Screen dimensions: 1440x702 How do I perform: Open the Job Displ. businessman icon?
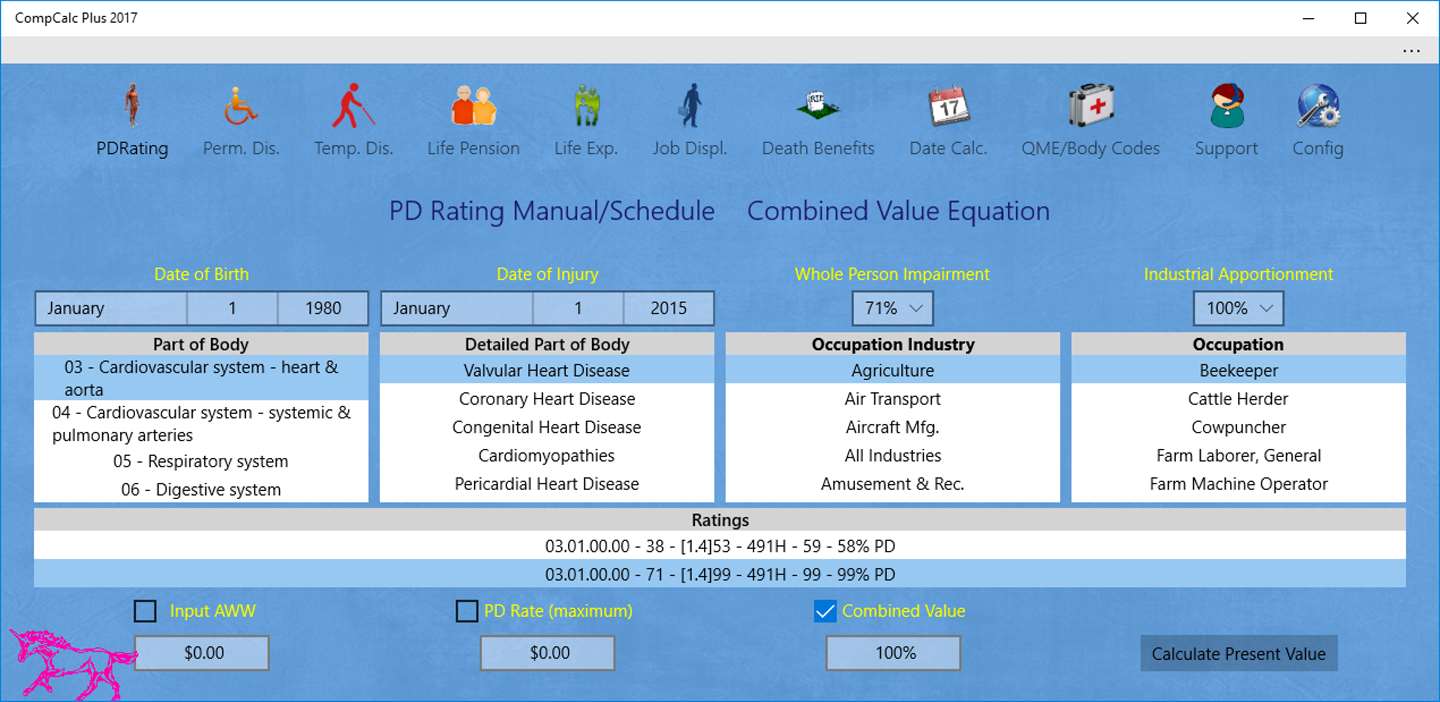(x=690, y=106)
